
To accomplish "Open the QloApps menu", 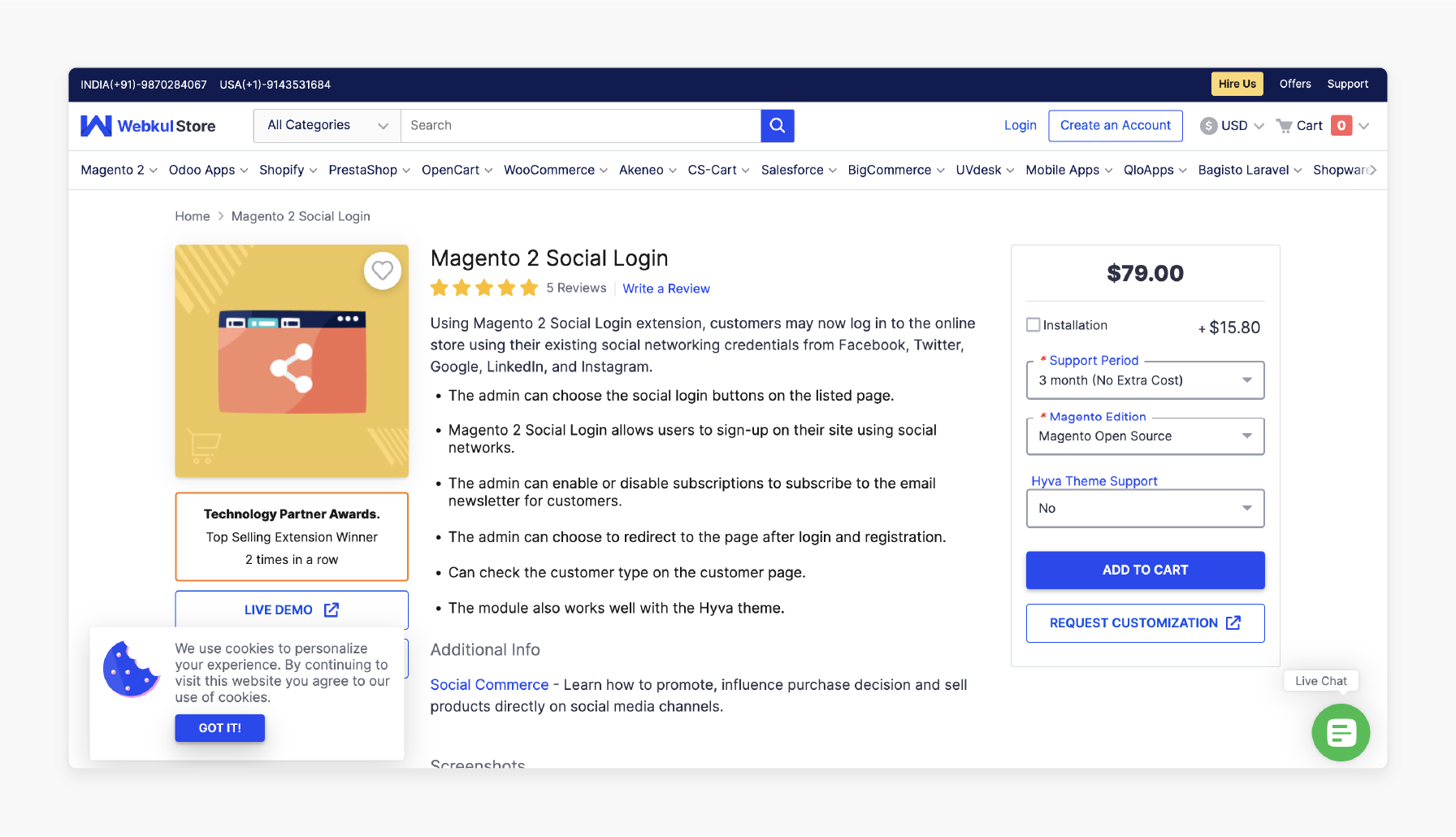I will 1155,170.
